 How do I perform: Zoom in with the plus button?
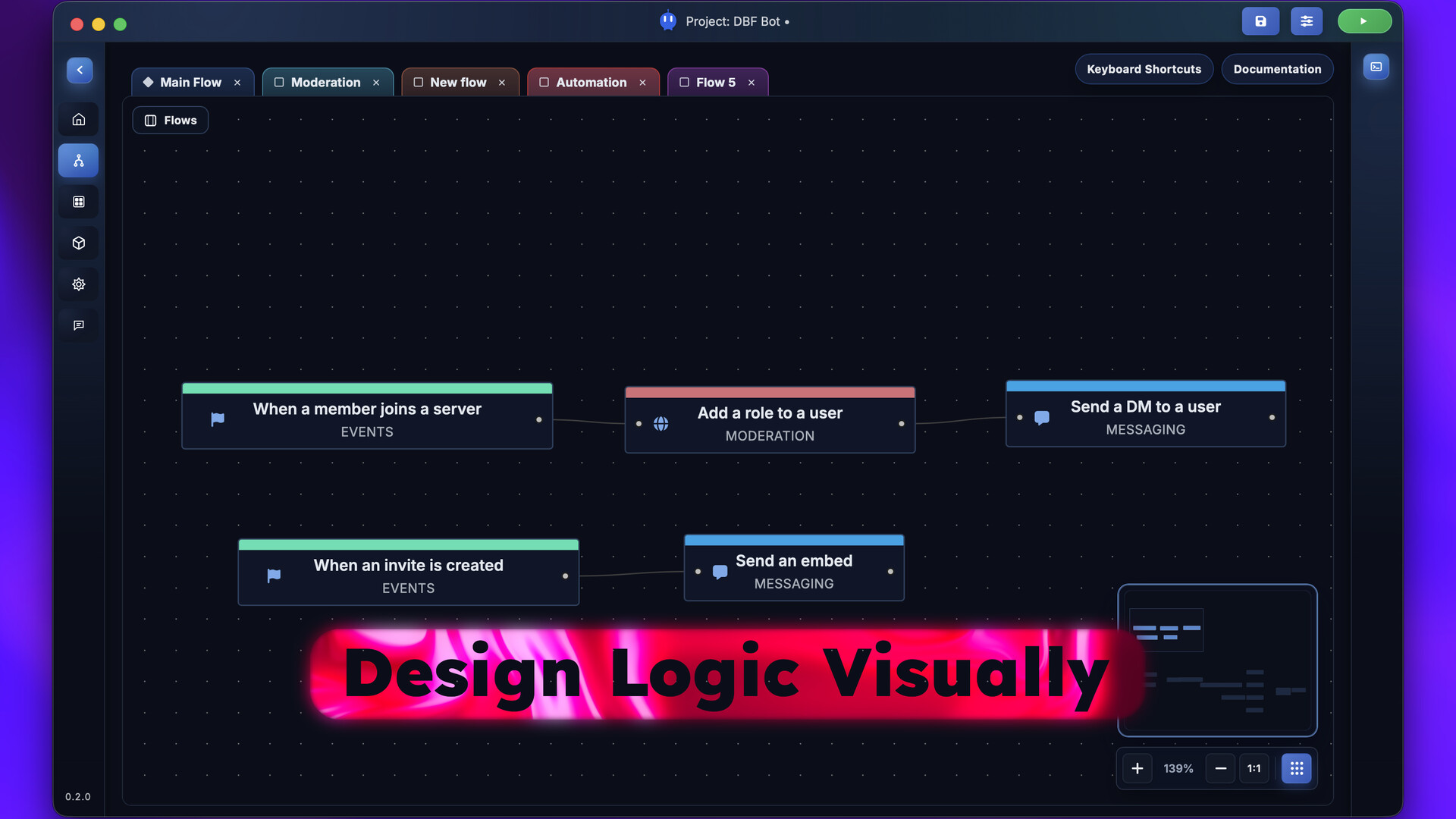[1137, 768]
